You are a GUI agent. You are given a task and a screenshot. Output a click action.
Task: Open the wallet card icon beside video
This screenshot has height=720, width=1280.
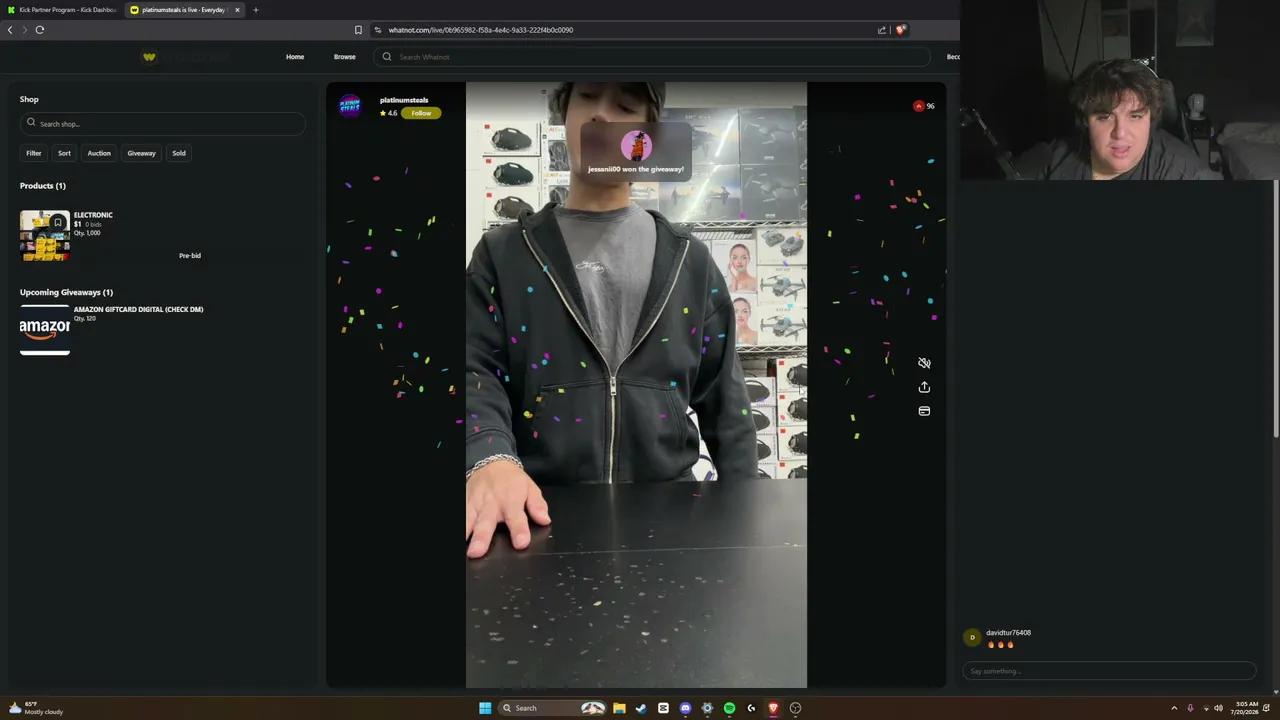[924, 411]
